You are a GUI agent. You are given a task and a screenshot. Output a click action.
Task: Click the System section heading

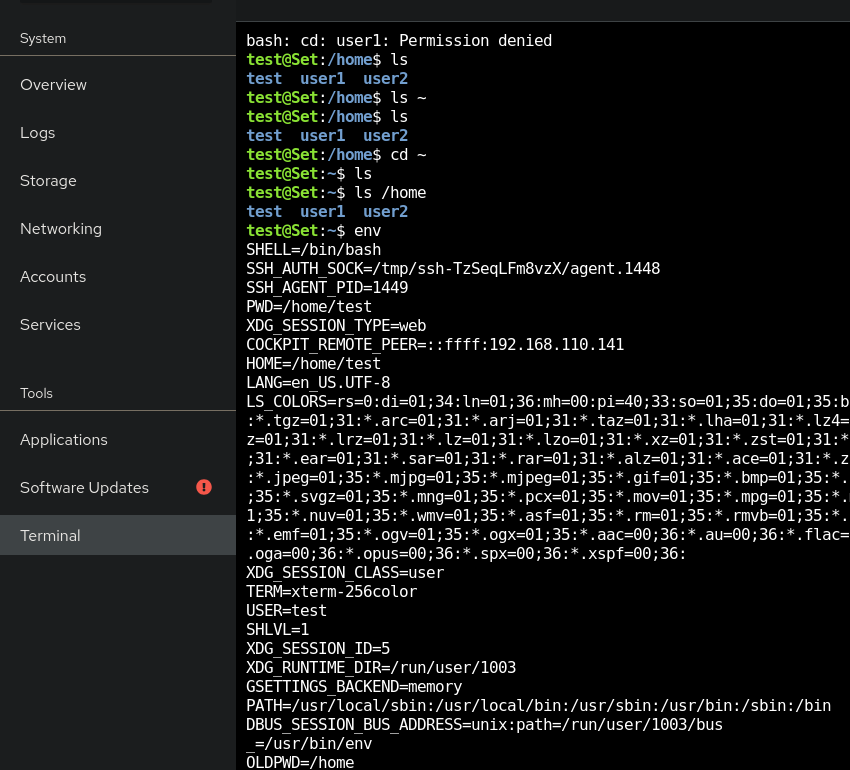pos(43,39)
